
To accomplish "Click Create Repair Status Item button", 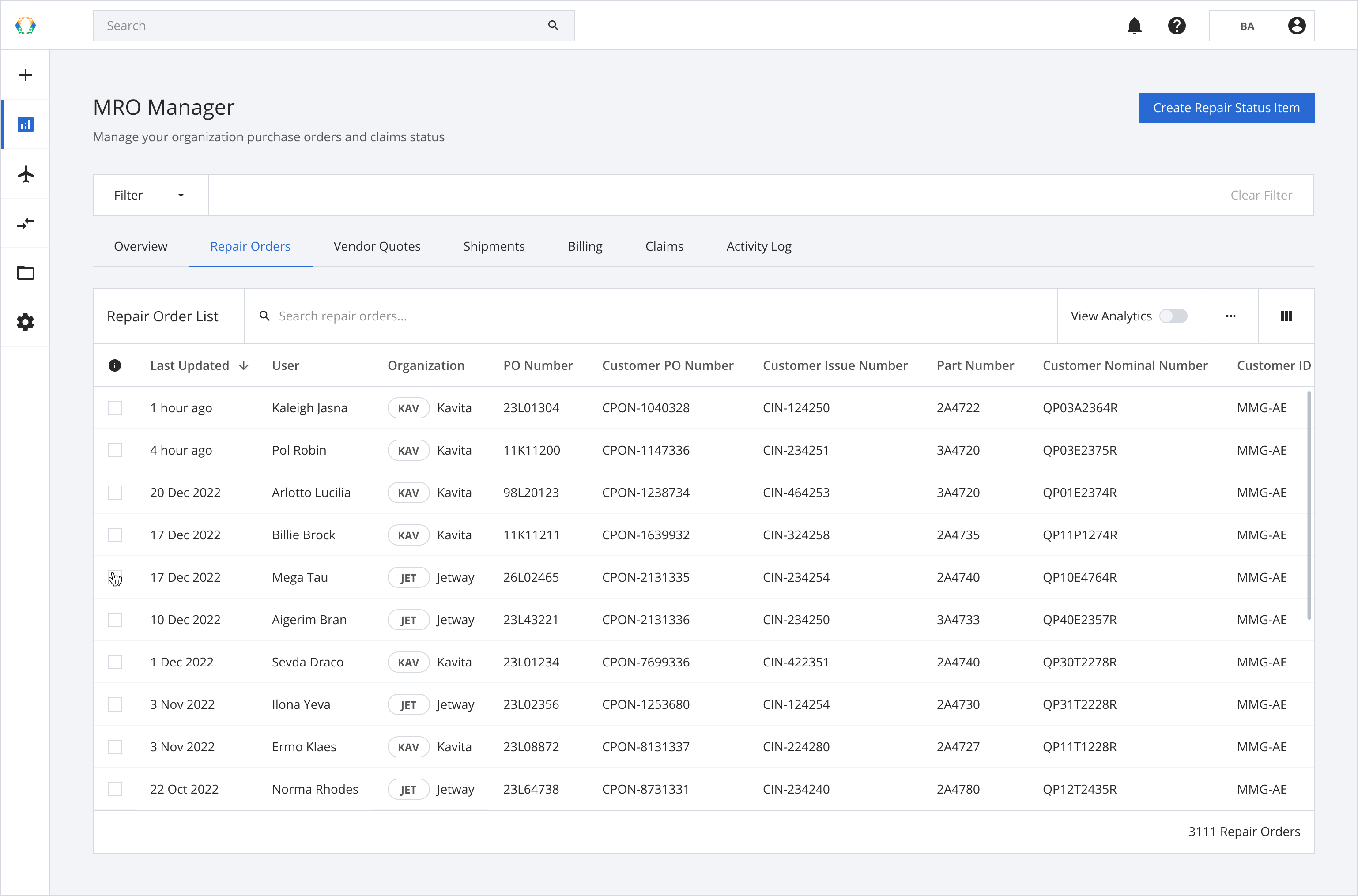I will (1226, 108).
